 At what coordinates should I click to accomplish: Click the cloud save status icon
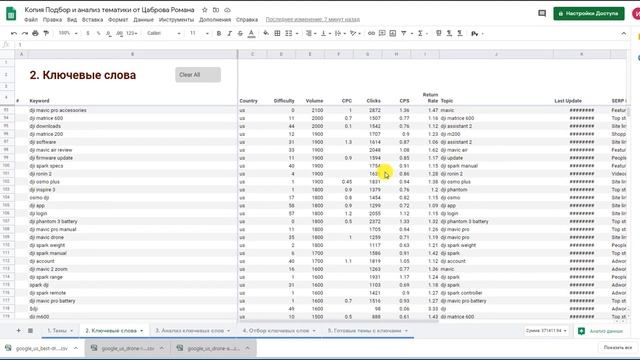pyautogui.click(x=227, y=9)
